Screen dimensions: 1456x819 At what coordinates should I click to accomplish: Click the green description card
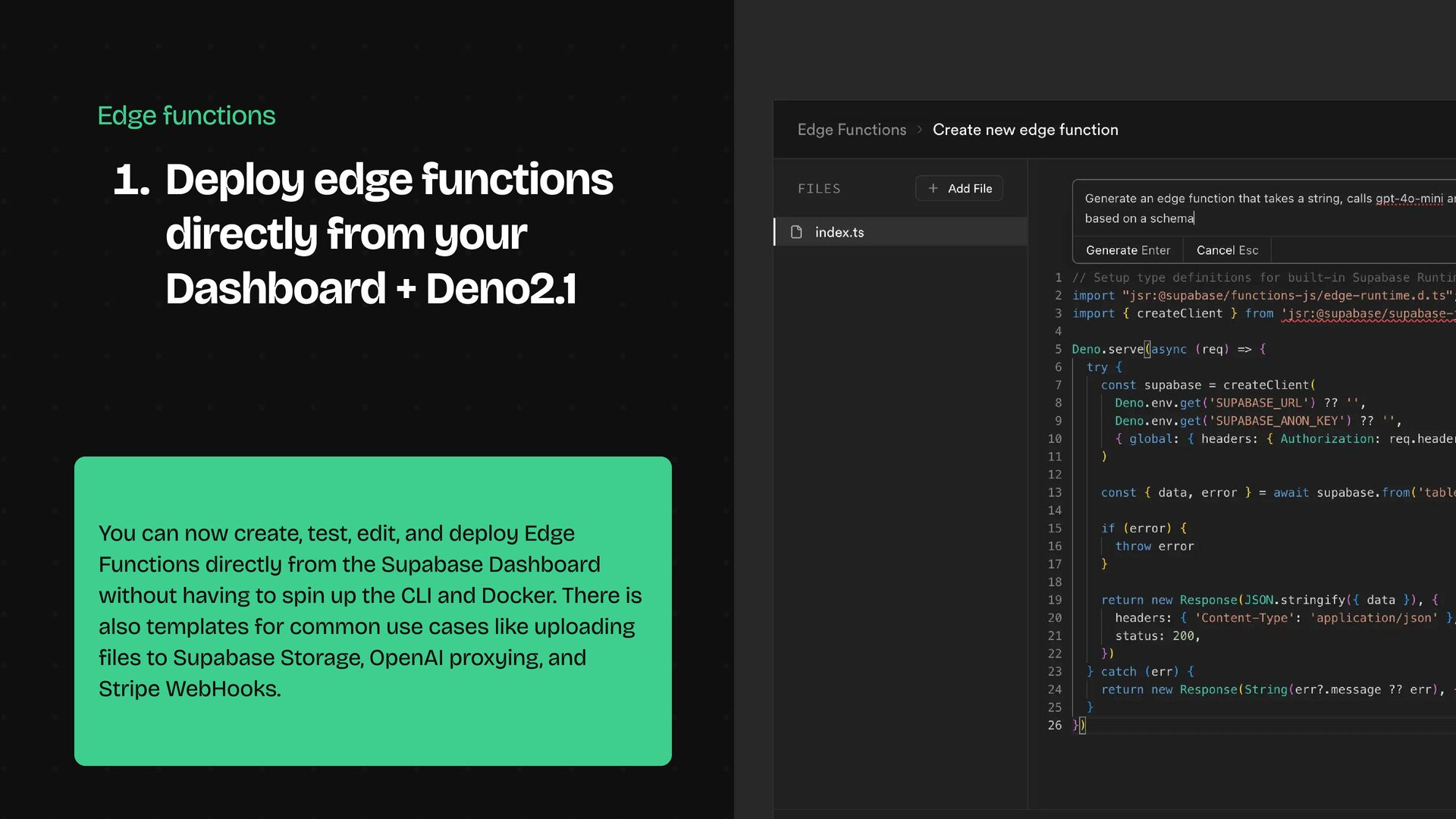click(x=372, y=610)
